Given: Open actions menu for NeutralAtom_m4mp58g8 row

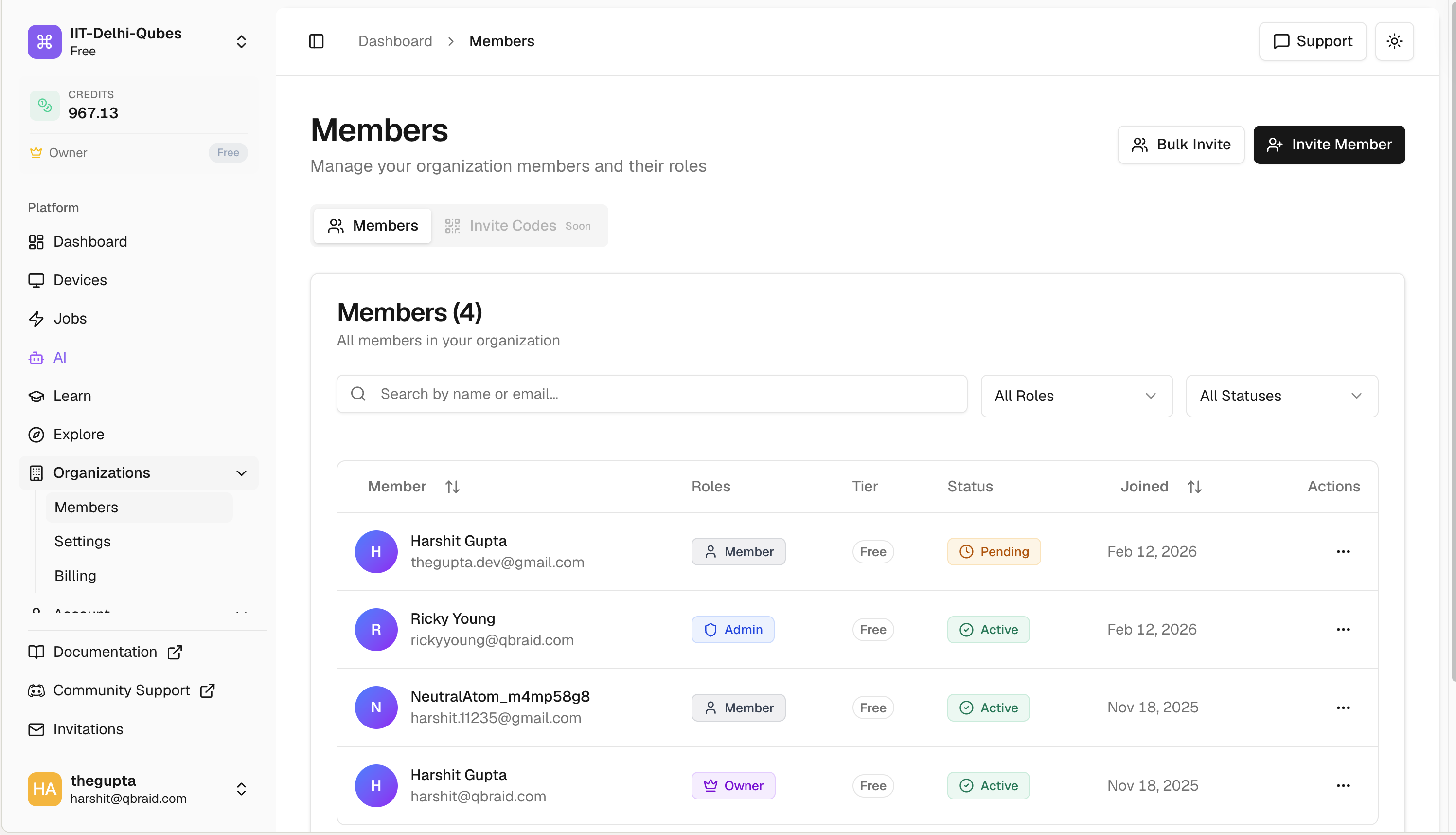Looking at the screenshot, I should coord(1343,708).
